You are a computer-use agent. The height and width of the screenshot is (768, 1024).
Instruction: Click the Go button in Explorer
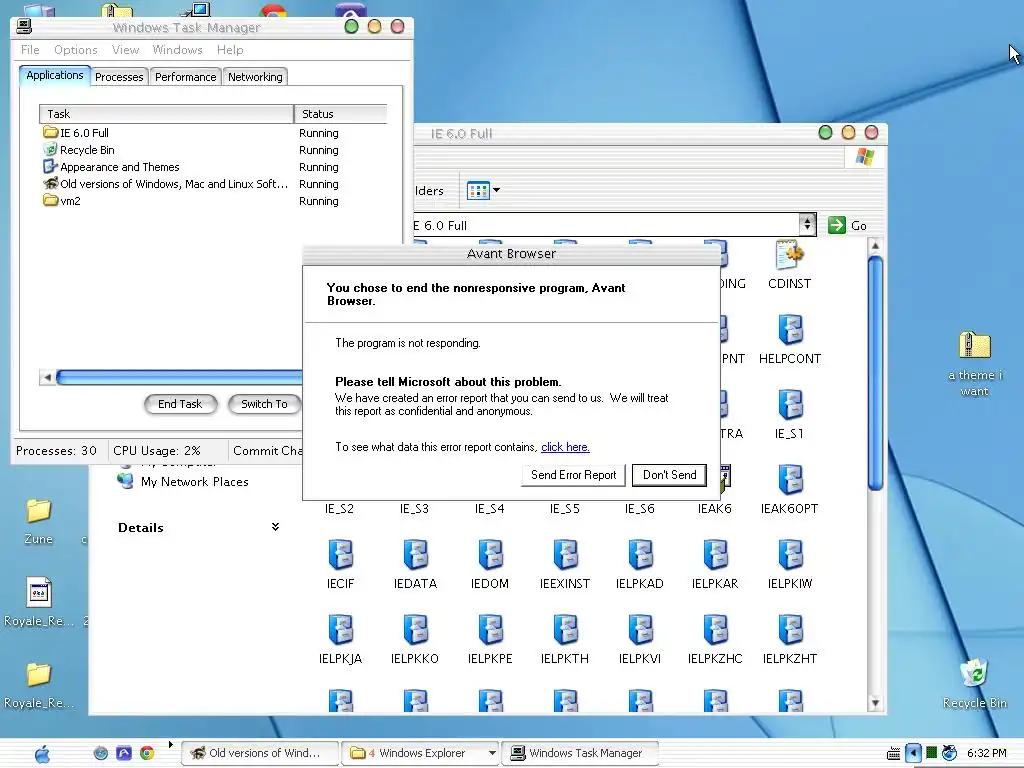pyautogui.click(x=848, y=225)
